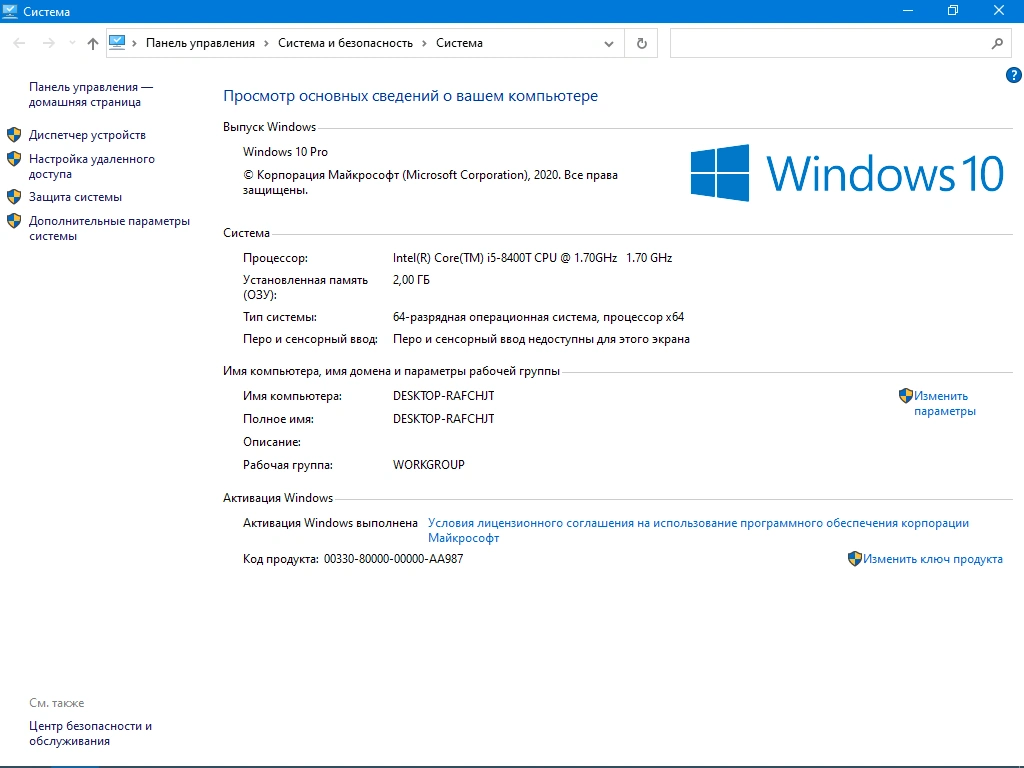Open Центр безопасности и обслуживания
Viewport: 1024px width, 768px height.
click(90, 733)
